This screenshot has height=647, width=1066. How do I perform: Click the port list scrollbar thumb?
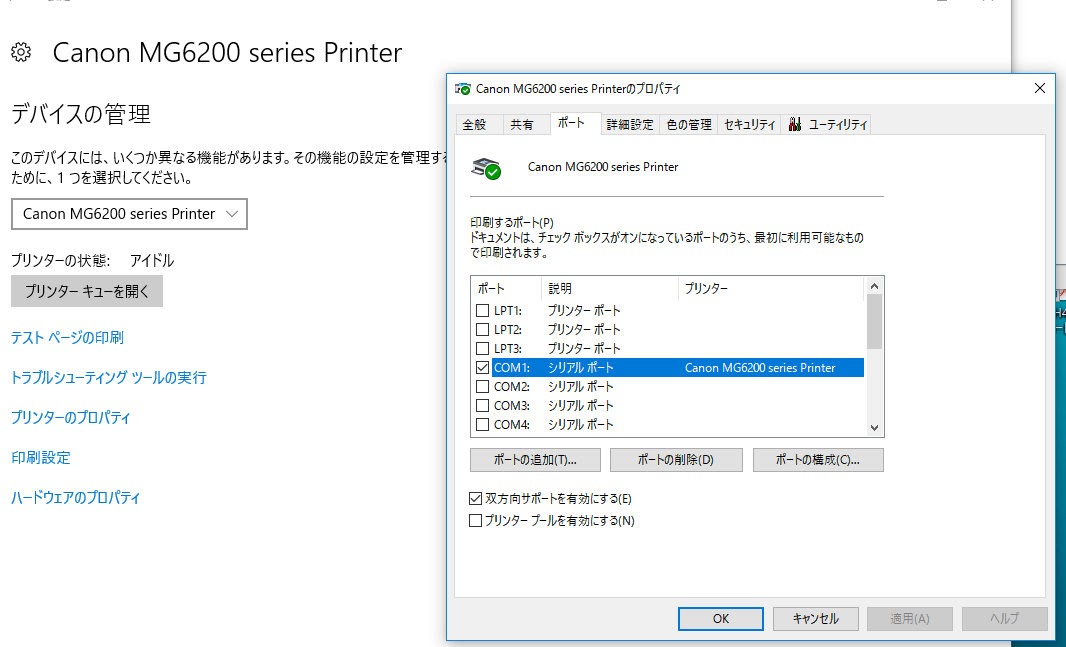tap(874, 321)
